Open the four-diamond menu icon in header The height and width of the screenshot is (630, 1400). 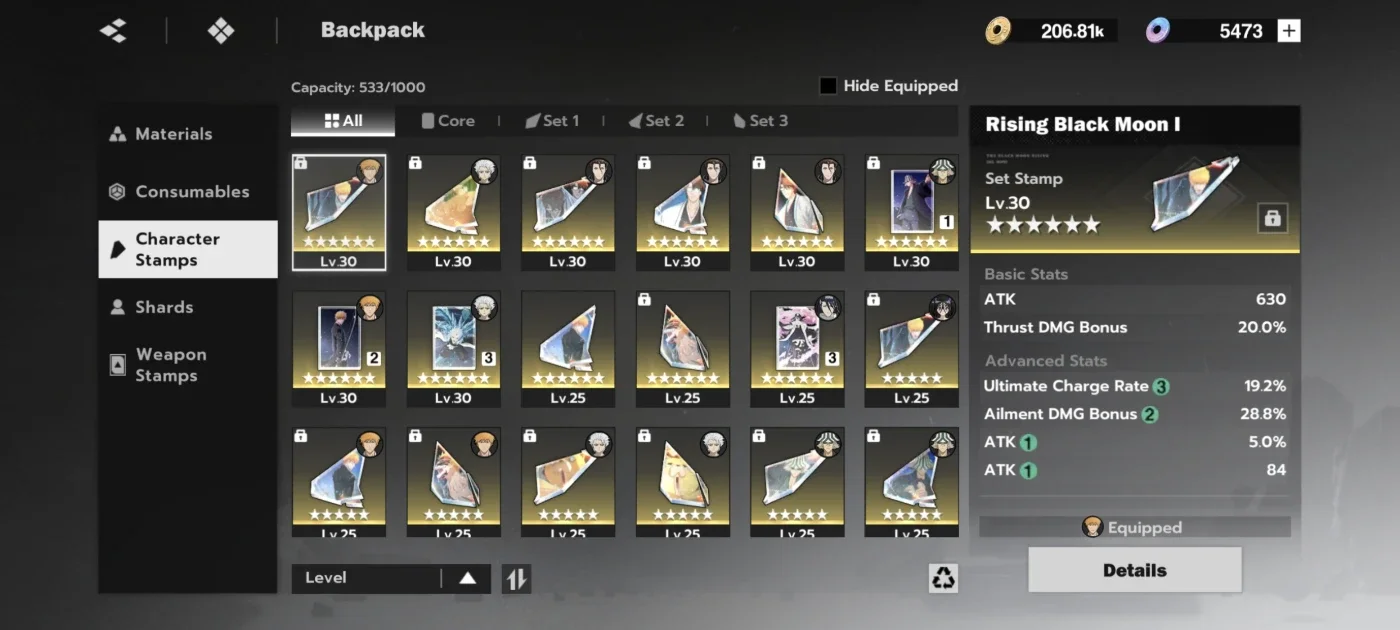[x=221, y=31]
